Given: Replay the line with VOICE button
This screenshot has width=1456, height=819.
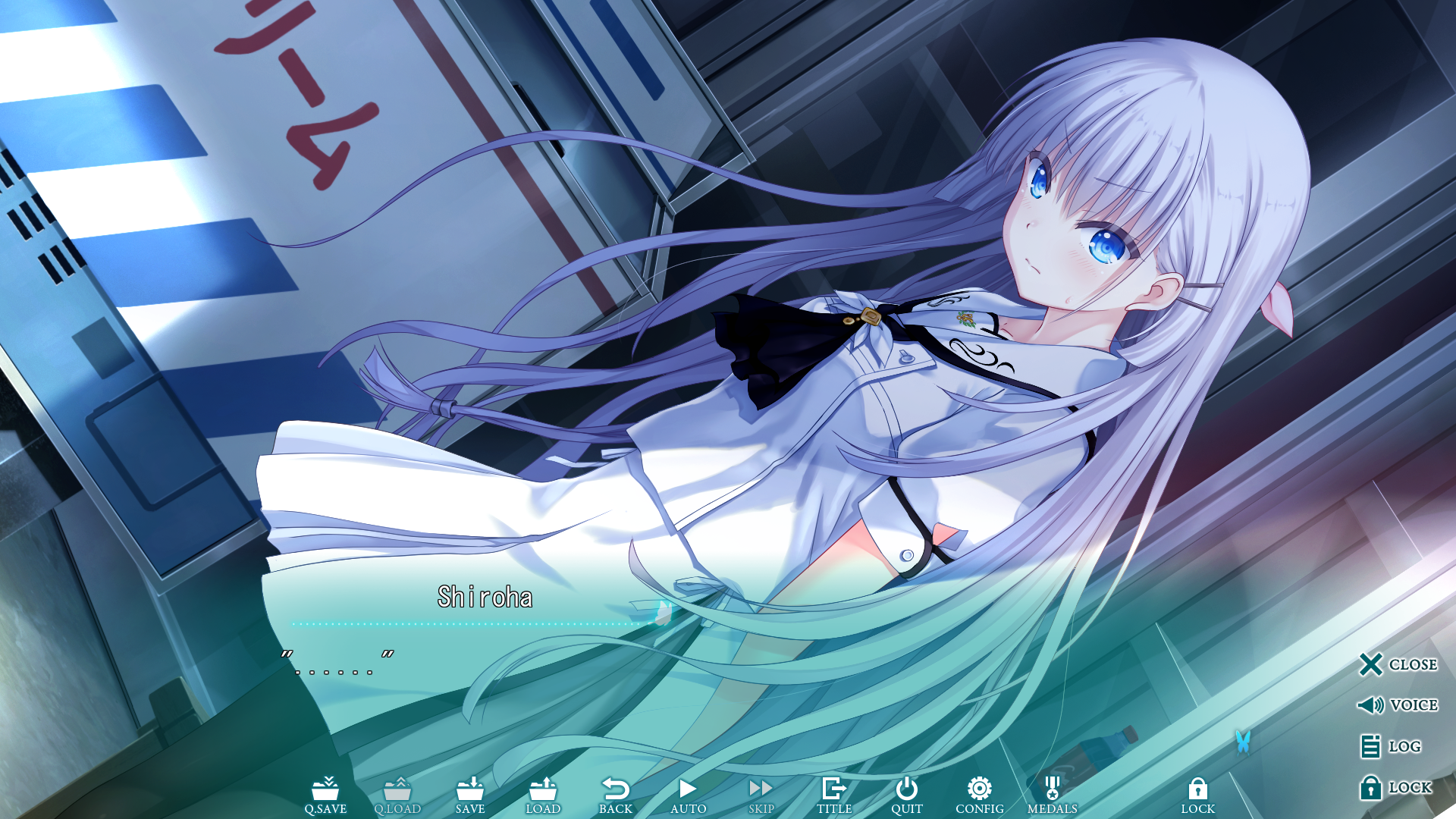Looking at the screenshot, I should click(x=1398, y=705).
